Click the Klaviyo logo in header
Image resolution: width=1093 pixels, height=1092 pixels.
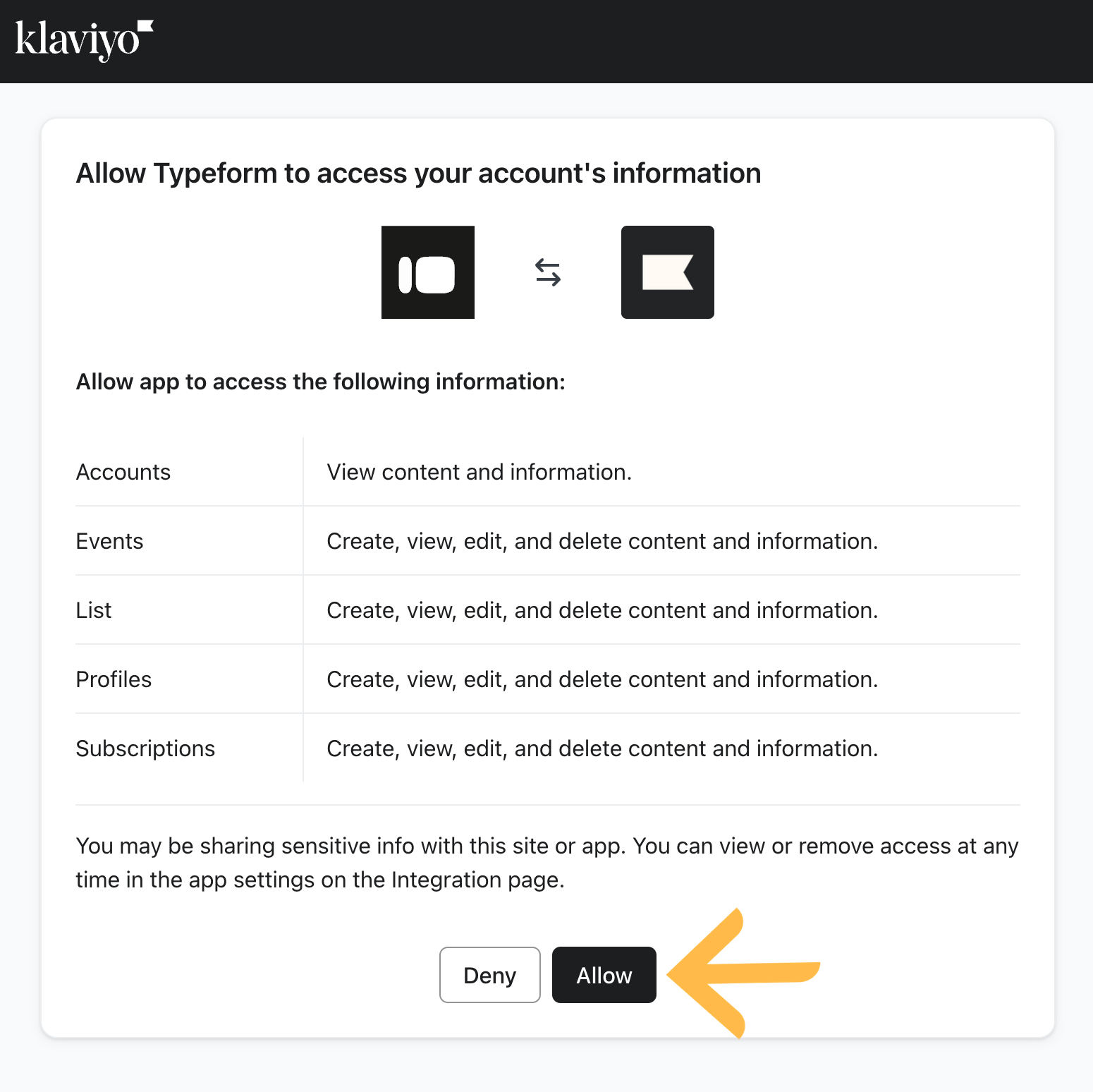coord(84,40)
